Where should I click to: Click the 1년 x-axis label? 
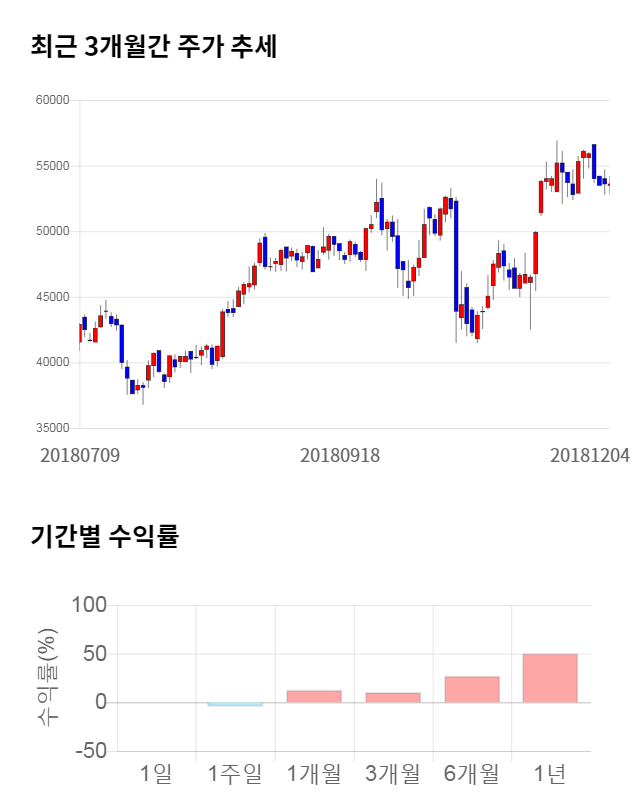coord(550,773)
